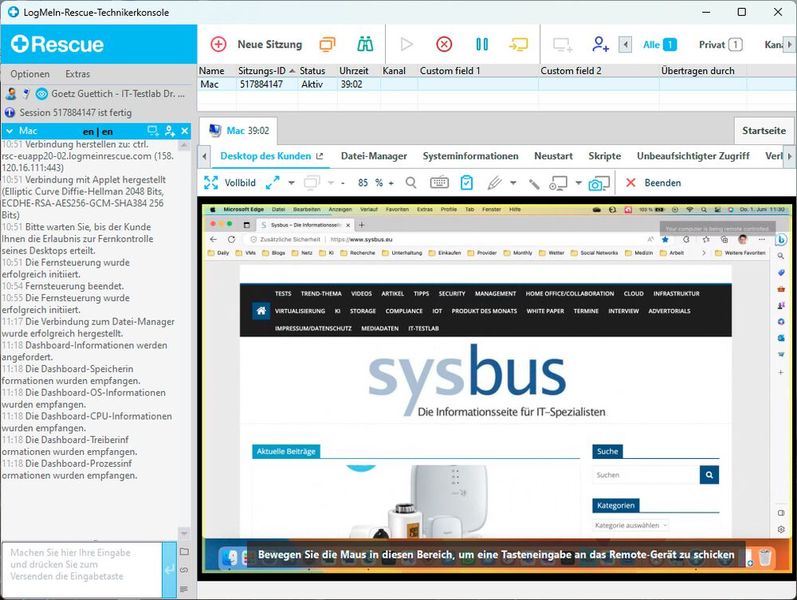Click the add technician icon in the Mac chat header
The height and width of the screenshot is (600, 797).
coord(170,131)
